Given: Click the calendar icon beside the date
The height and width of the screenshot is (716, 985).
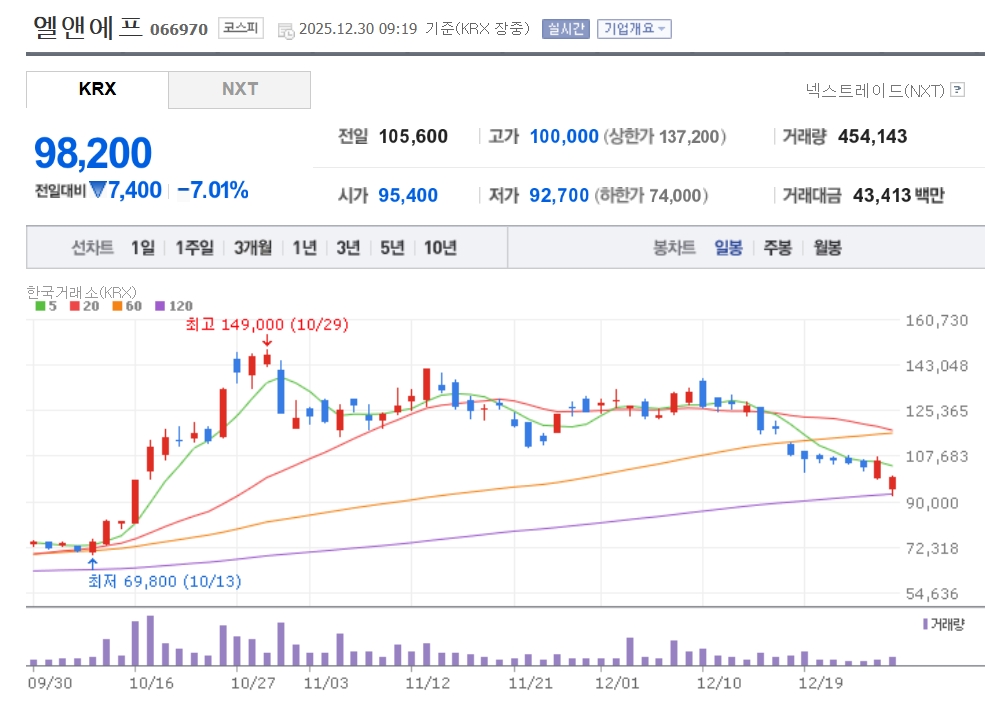Looking at the screenshot, I should pyautogui.click(x=286, y=29).
